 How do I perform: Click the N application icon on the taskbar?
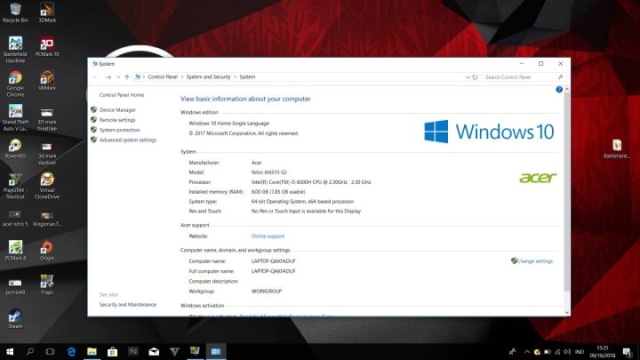pos(133,351)
